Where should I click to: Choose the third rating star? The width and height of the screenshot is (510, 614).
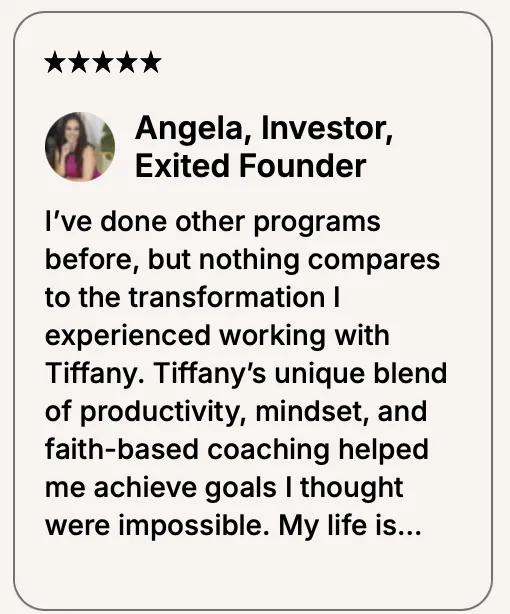pos(103,63)
